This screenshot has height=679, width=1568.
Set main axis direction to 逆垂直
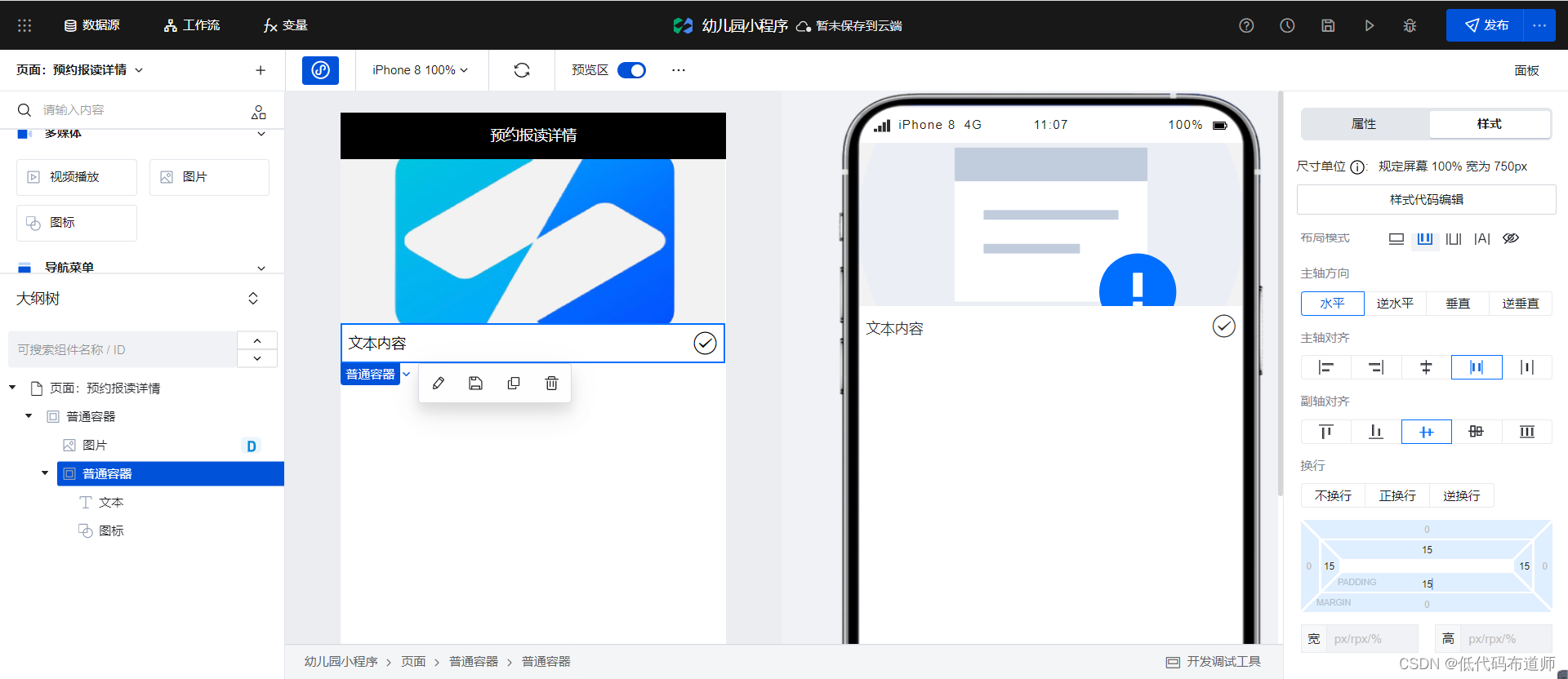point(1521,304)
